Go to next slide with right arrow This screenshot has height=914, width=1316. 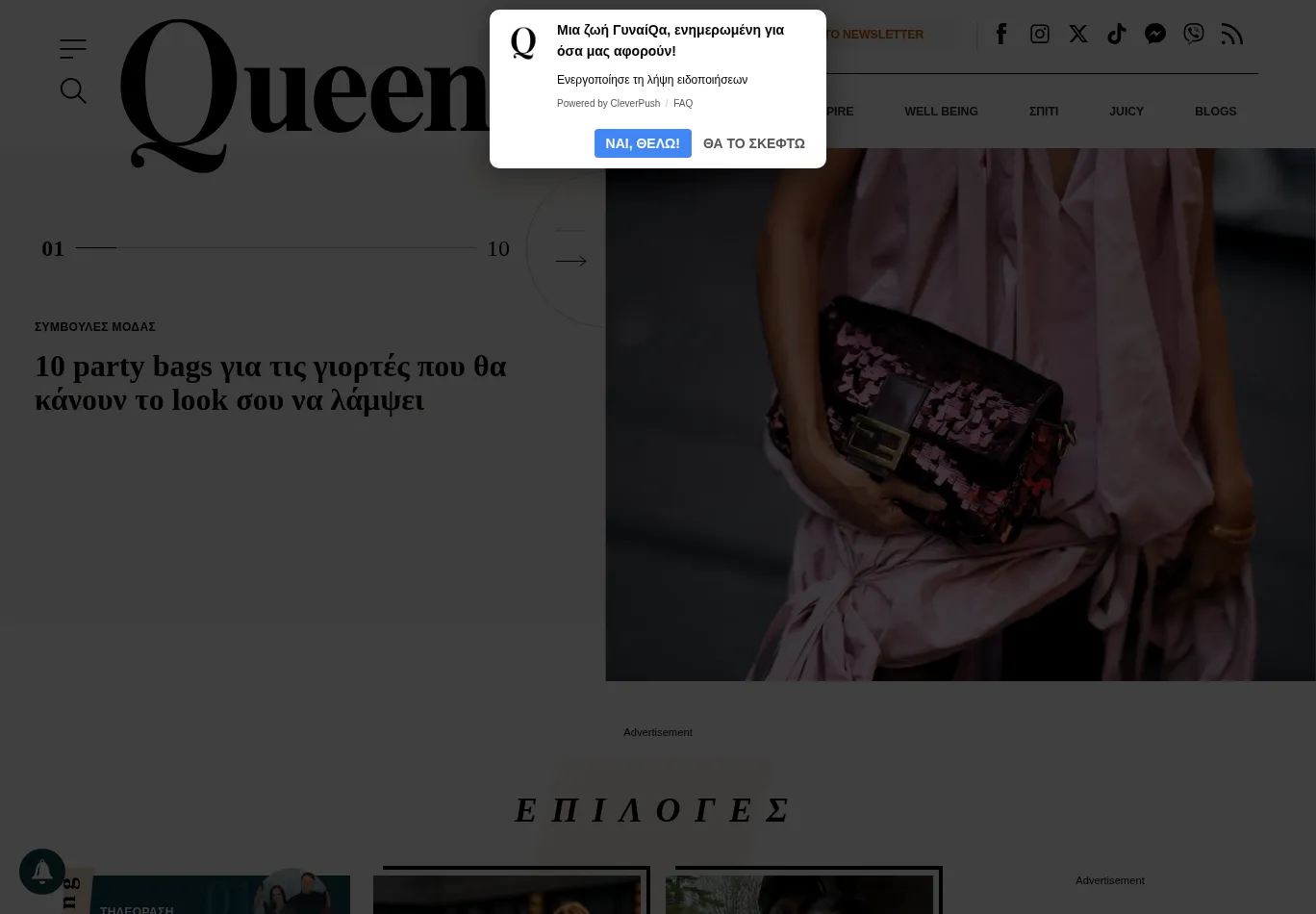point(570,261)
